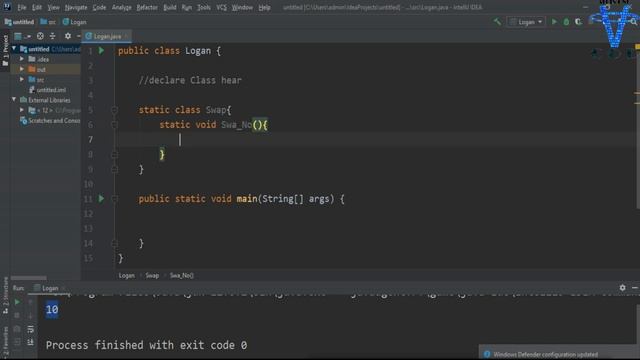The width and height of the screenshot is (640, 360).
Task: Click Swa_No() in the editor breadcrumb
Action: click(182, 276)
